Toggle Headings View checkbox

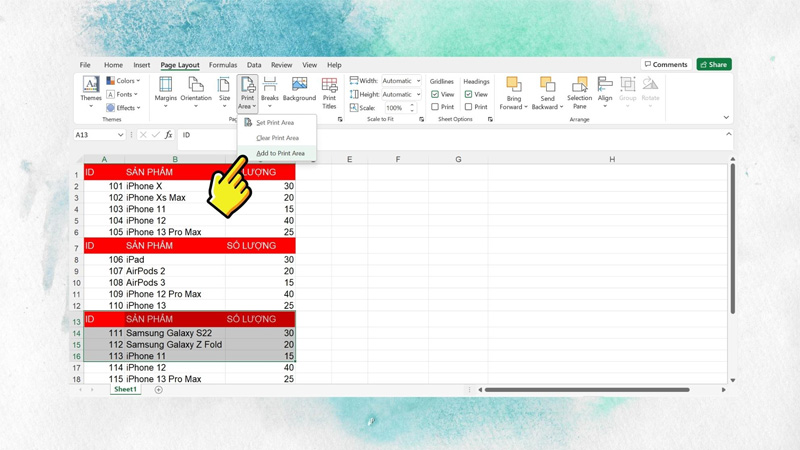[468, 94]
